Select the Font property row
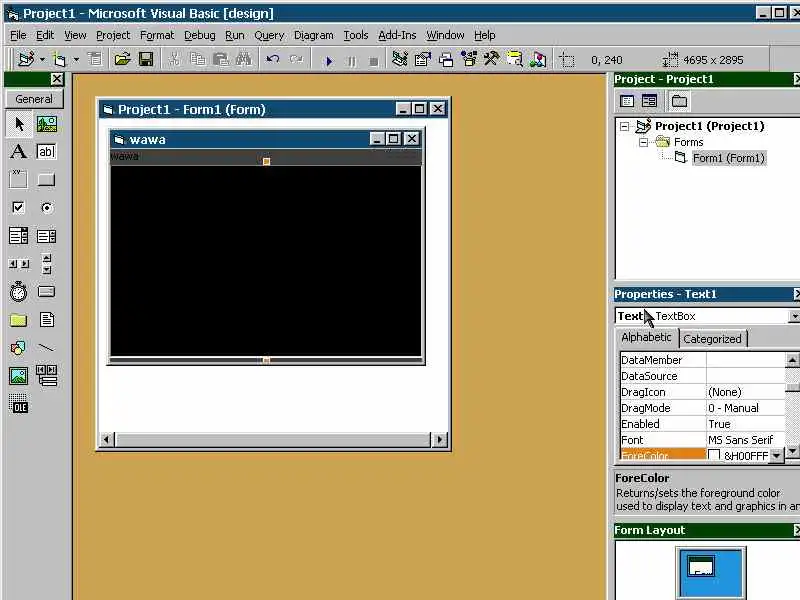800x600 pixels. point(702,440)
